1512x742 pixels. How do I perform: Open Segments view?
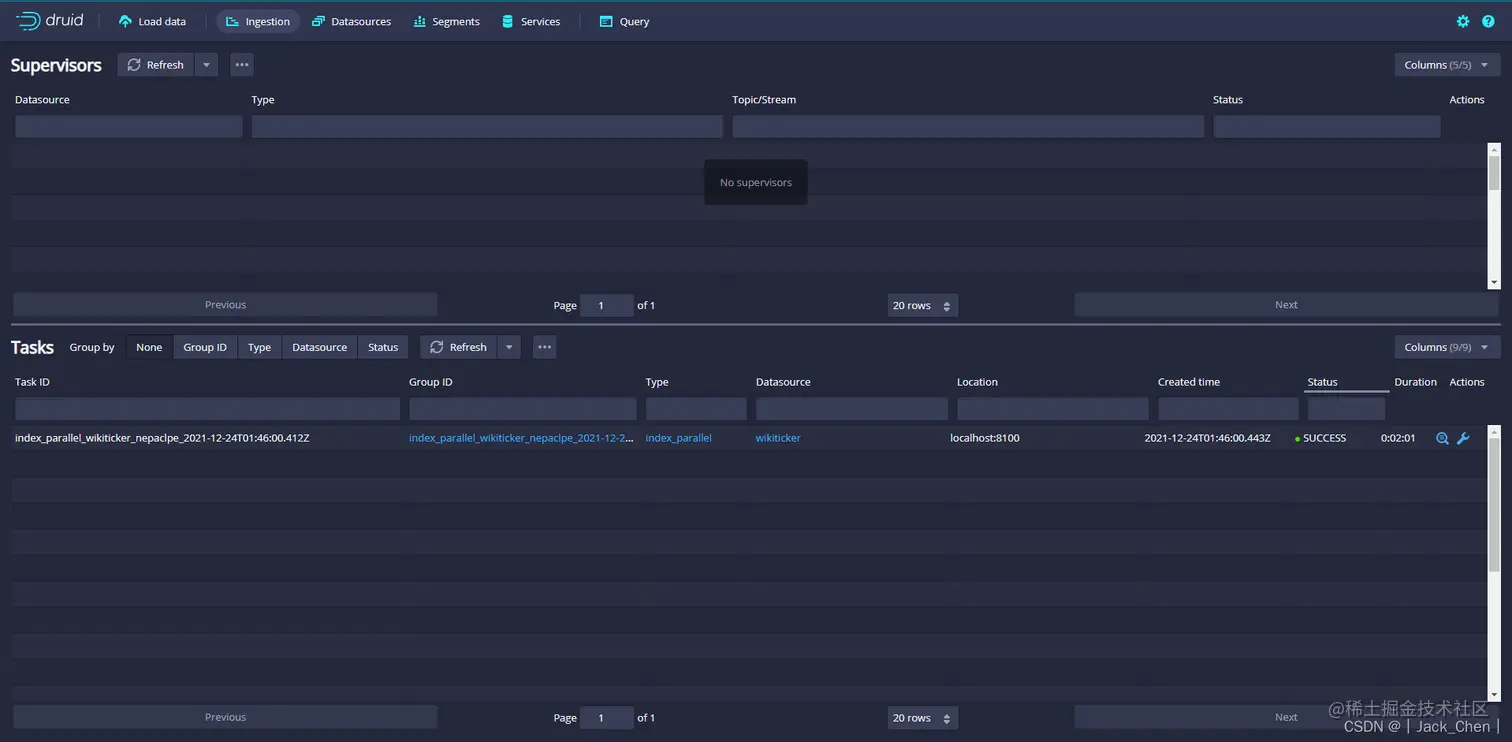tap(446, 21)
